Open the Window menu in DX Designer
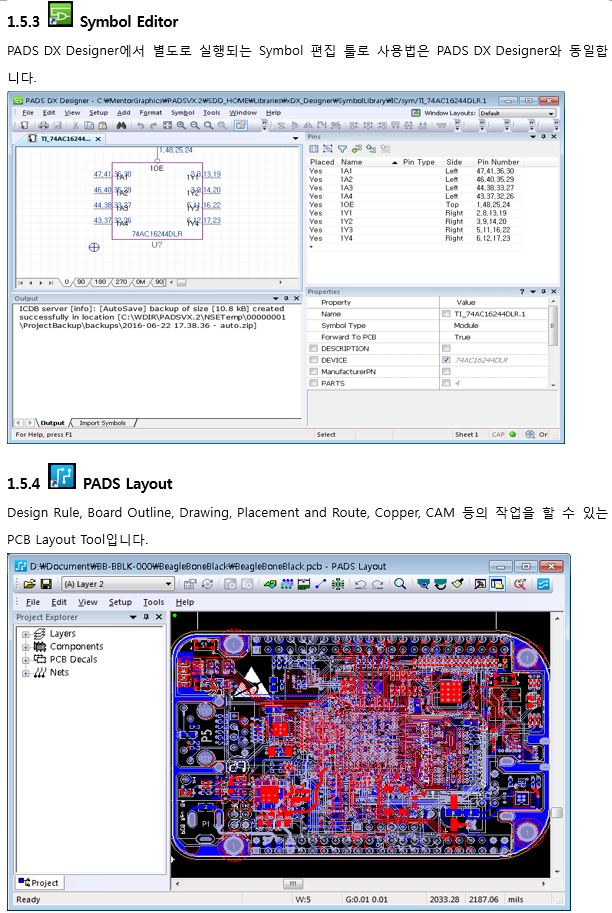The width and height of the screenshot is (612, 913). click(243, 113)
